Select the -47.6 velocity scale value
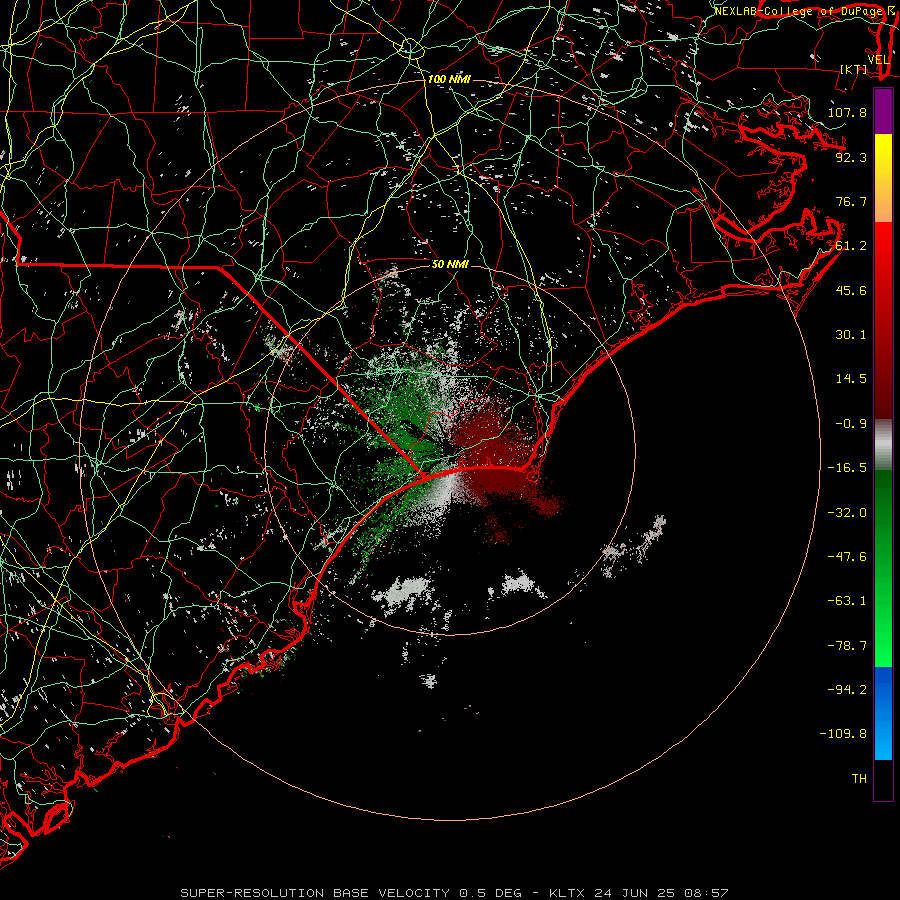The width and height of the screenshot is (900, 900). coord(847,557)
